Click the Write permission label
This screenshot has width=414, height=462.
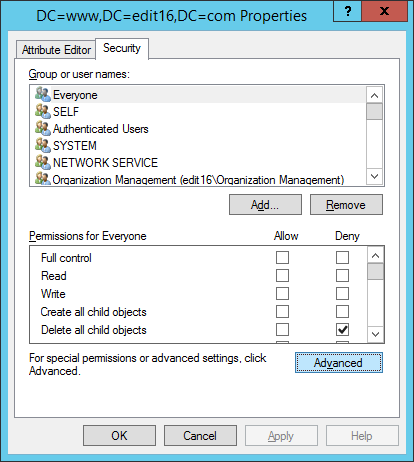click(53, 294)
